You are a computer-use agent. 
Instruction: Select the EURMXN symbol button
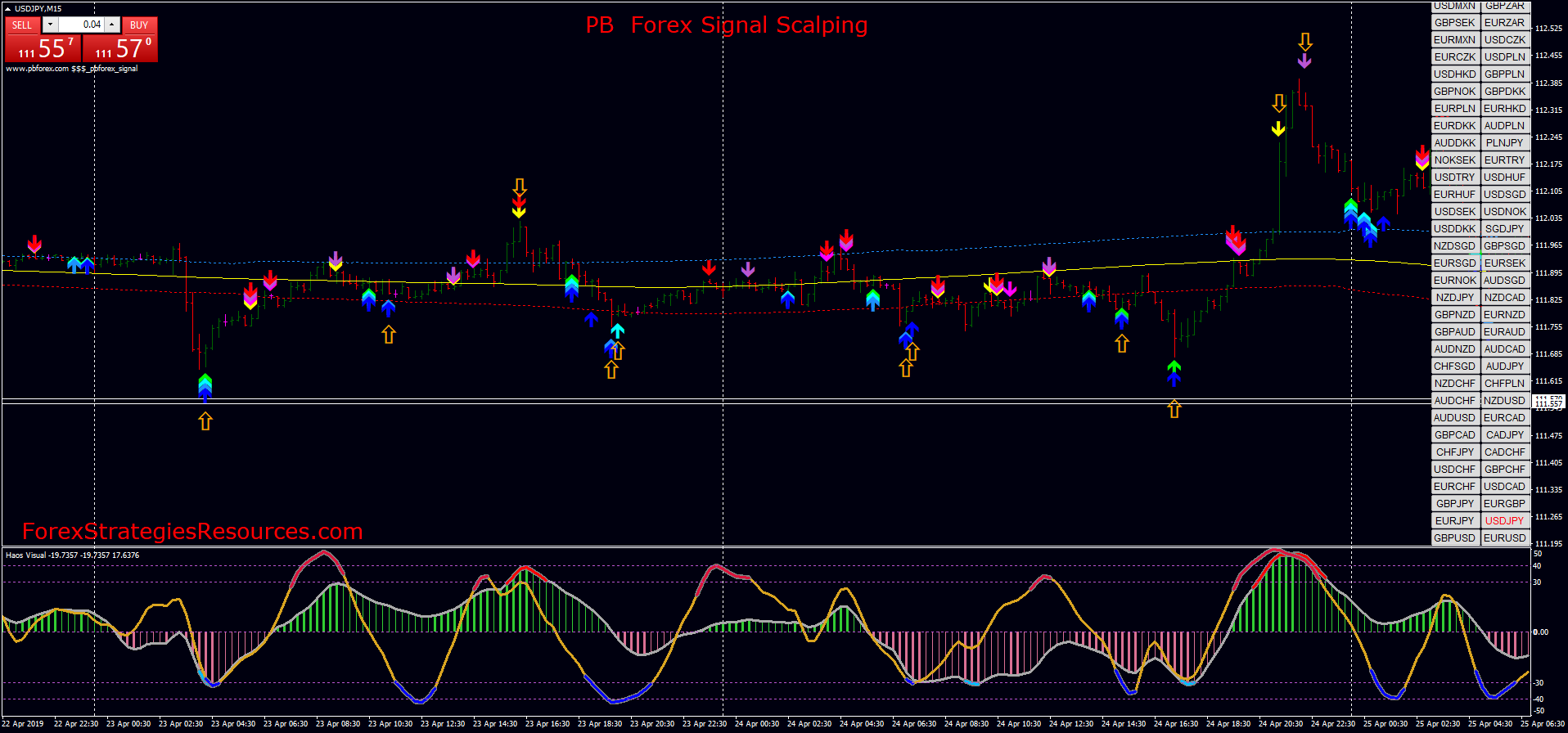[1455, 39]
